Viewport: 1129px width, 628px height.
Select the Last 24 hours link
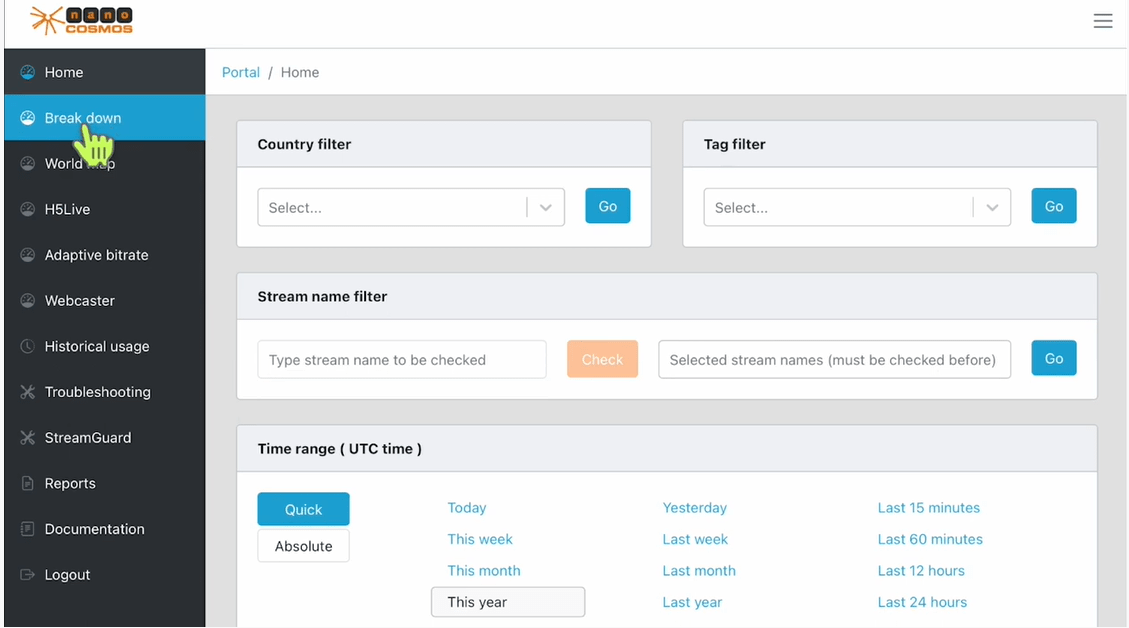coord(921,601)
